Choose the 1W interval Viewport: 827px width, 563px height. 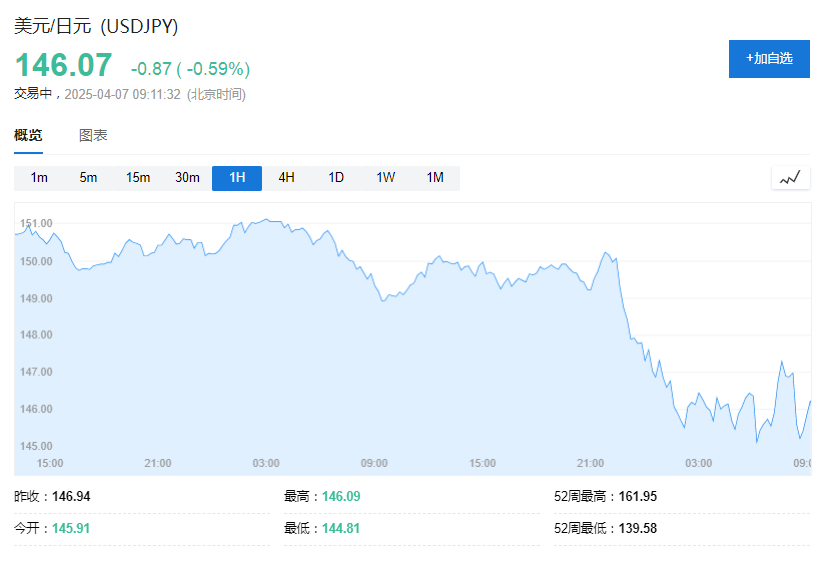click(x=386, y=178)
